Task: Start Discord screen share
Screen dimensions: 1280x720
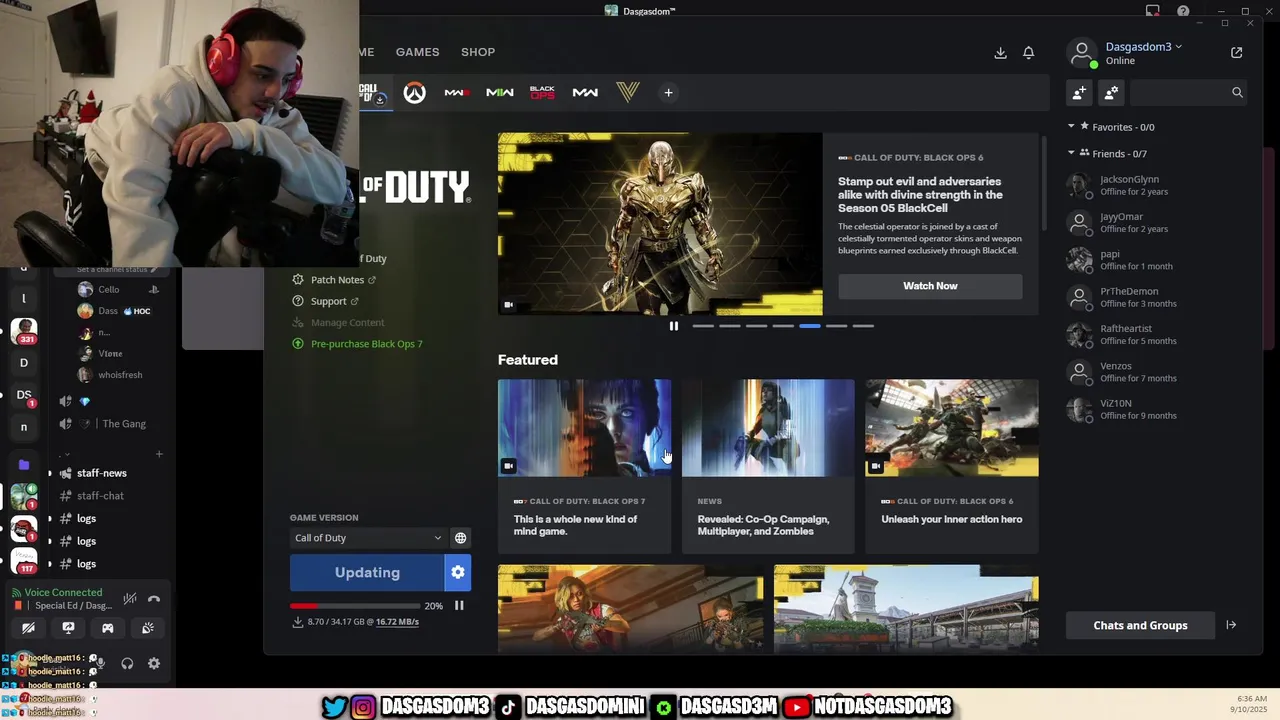Action: point(68,628)
